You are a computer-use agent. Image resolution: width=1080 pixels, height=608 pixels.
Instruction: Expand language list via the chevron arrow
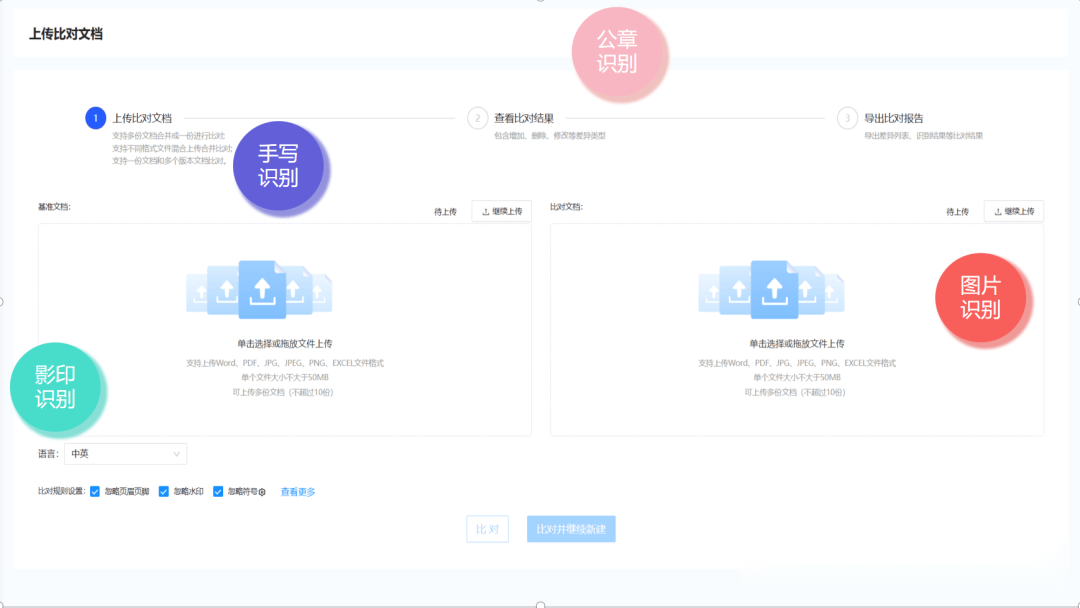[x=177, y=454]
